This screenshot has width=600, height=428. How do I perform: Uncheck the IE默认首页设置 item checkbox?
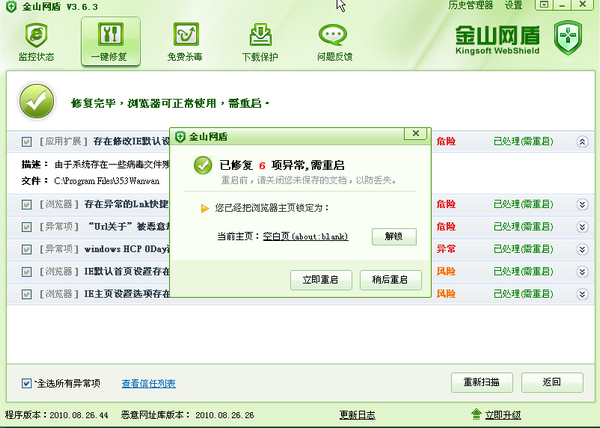[x=26, y=272]
